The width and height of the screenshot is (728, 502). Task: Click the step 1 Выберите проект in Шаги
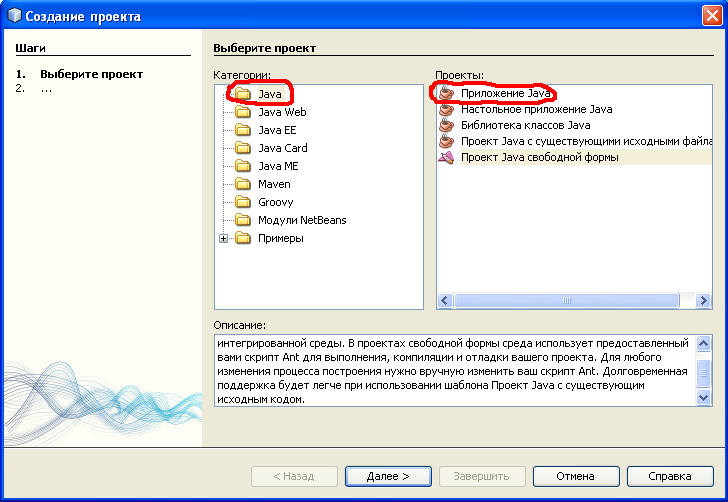91,74
